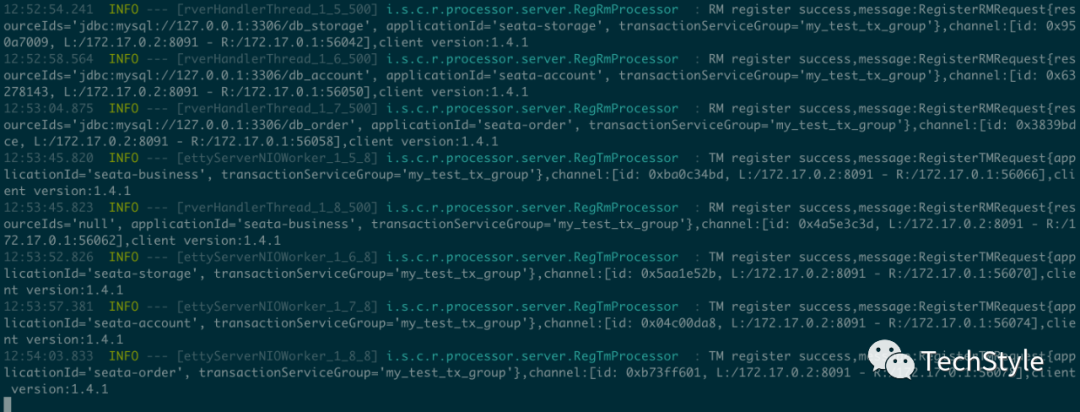
Task: Click the 12:54:03.833 timestamp
Action: point(48,356)
